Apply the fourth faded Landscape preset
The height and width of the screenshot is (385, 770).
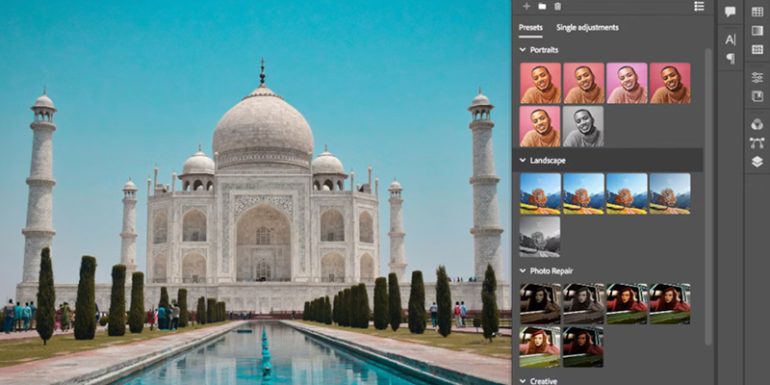[x=670, y=193]
